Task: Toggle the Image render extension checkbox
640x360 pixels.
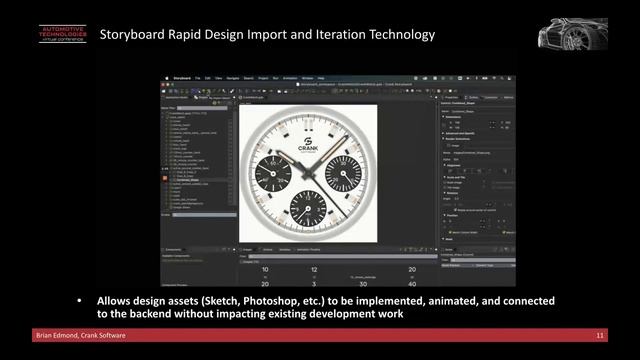Action: (x=448, y=145)
